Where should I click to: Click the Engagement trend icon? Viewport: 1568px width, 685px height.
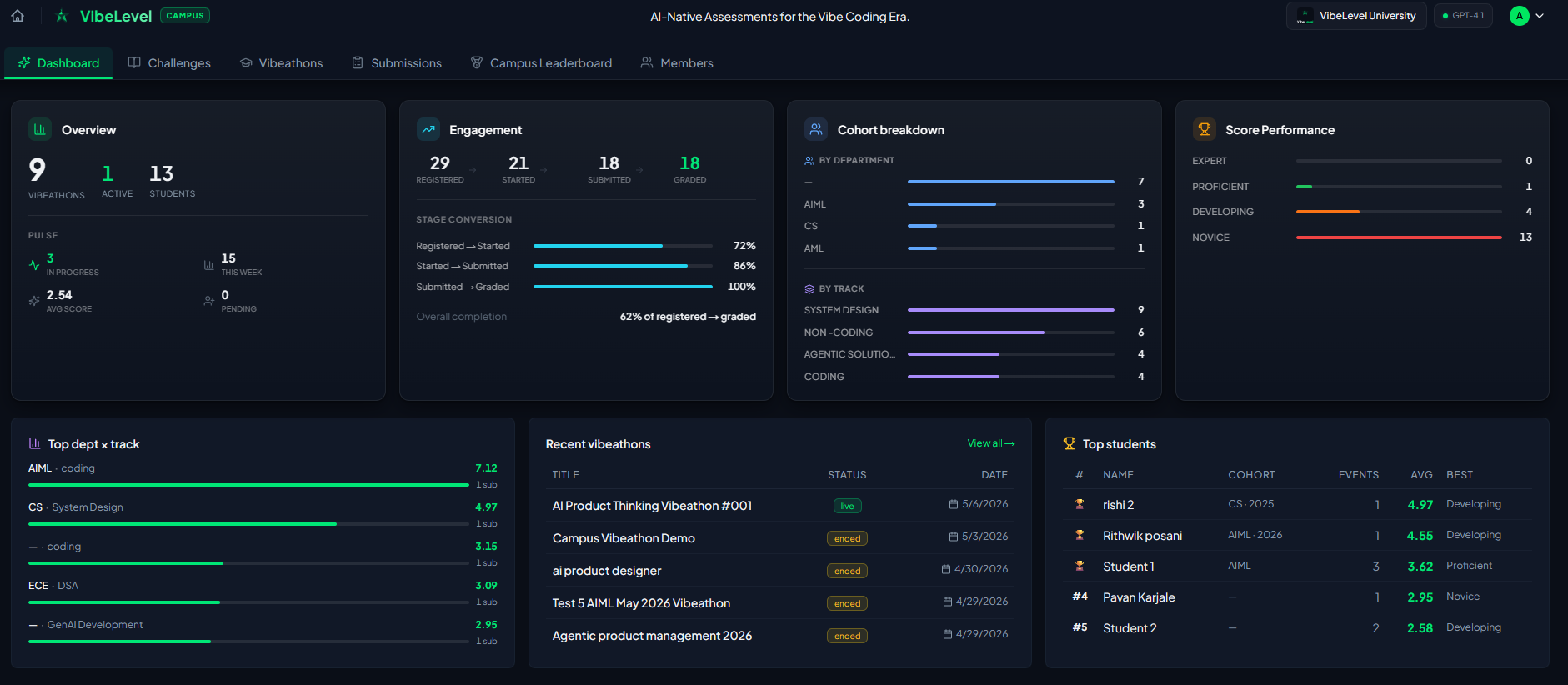point(428,129)
